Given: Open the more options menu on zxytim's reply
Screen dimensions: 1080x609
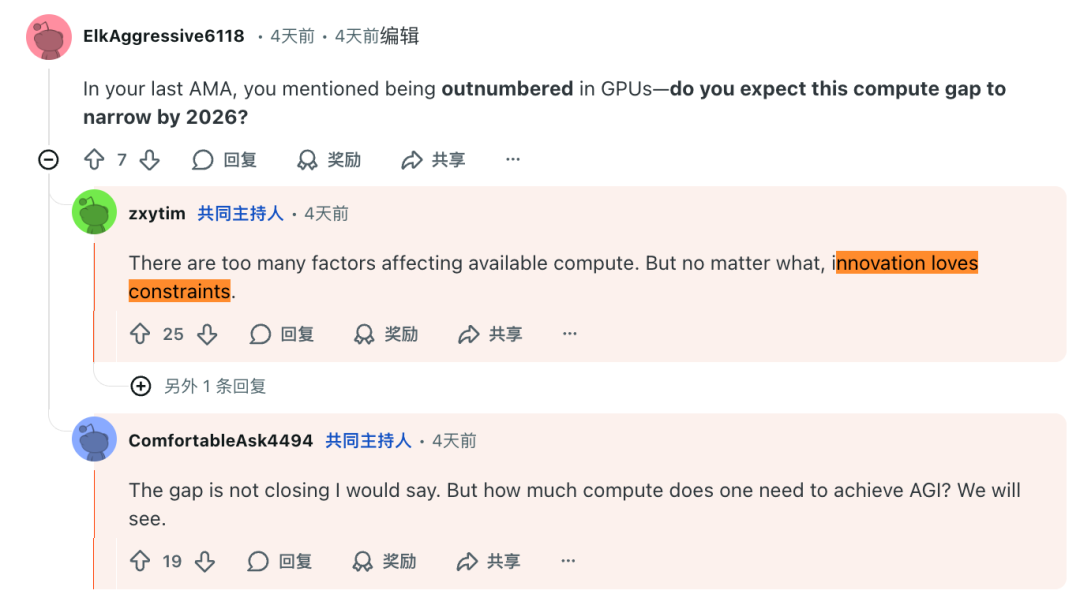Looking at the screenshot, I should [x=570, y=334].
